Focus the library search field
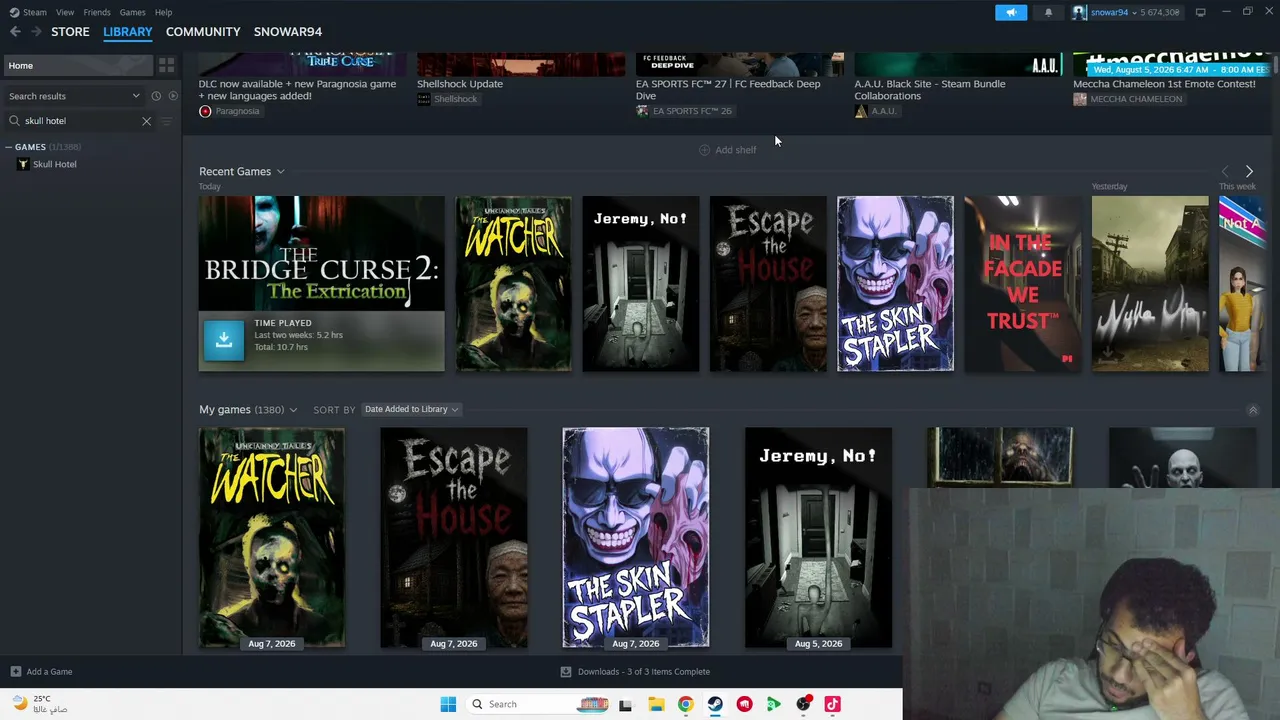The image size is (1280, 720). pos(80,121)
